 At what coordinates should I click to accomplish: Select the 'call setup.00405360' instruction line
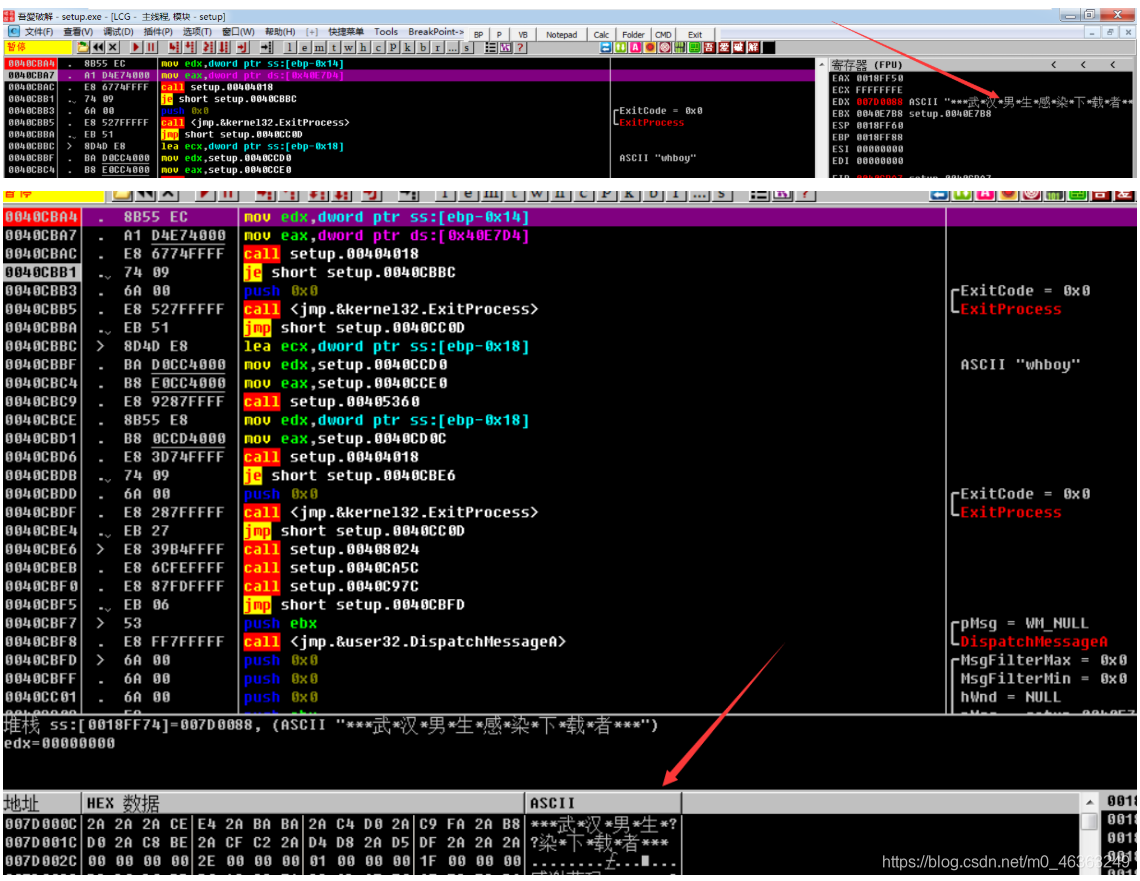(x=332, y=402)
